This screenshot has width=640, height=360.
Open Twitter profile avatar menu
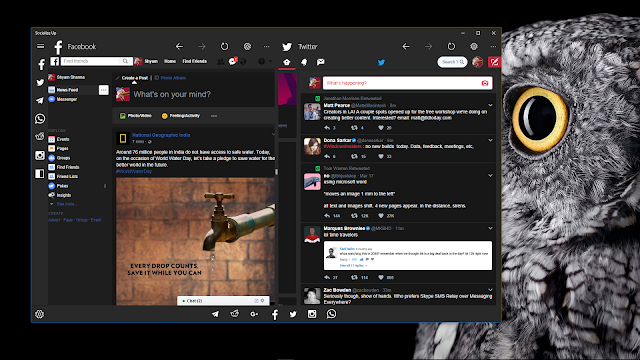478,62
